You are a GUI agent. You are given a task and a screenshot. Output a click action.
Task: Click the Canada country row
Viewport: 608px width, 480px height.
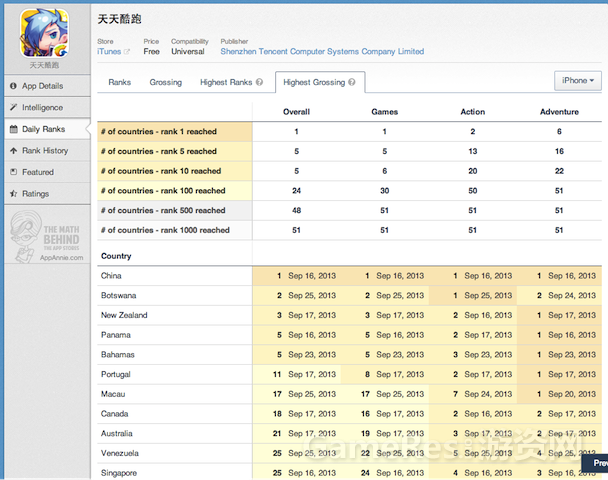point(349,414)
